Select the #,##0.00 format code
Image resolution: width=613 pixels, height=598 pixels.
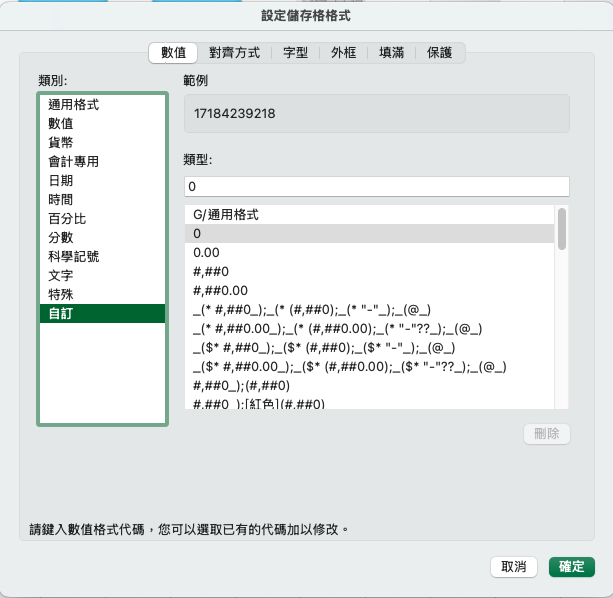coord(219,291)
